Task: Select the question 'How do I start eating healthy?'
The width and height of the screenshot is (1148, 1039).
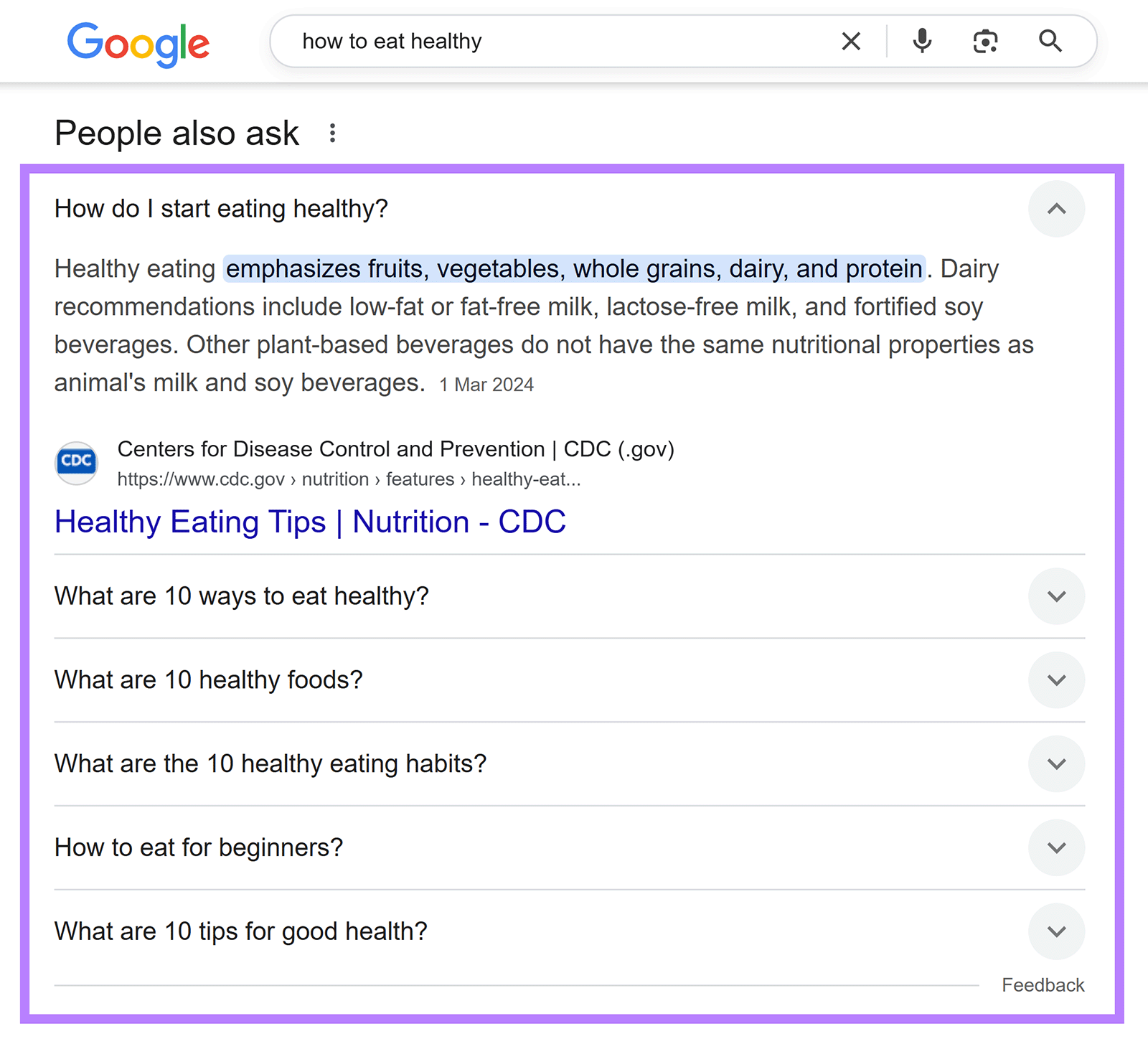Action: click(221, 209)
